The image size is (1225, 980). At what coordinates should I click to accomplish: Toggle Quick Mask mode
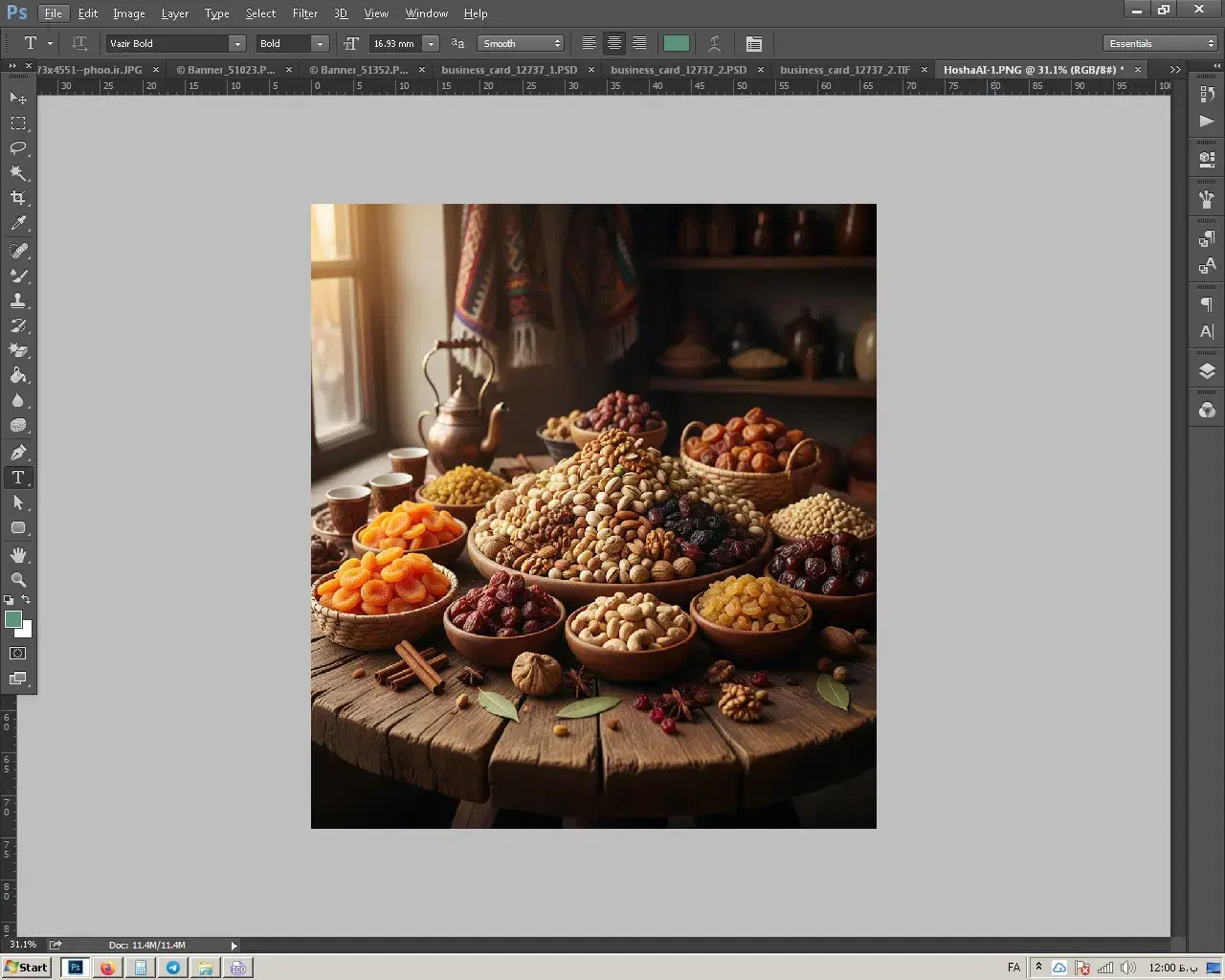pyautogui.click(x=18, y=654)
